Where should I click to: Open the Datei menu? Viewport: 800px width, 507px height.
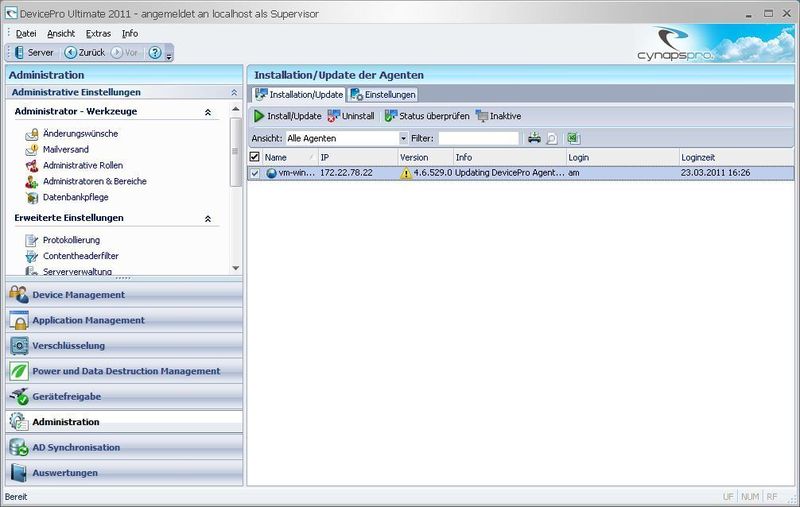point(26,34)
